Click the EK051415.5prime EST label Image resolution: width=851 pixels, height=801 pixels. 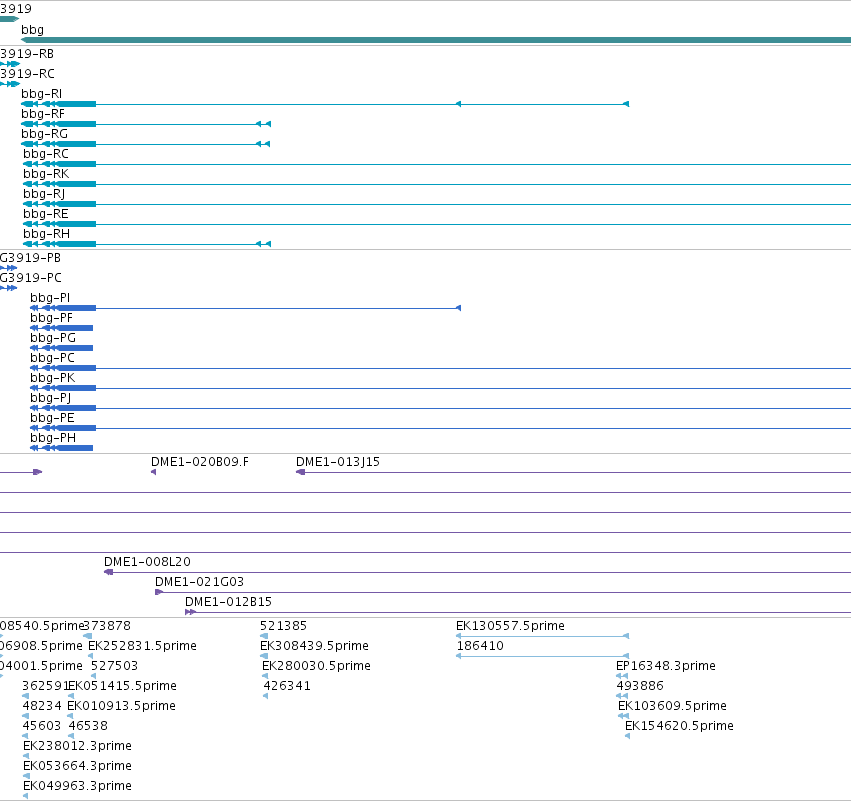(x=123, y=686)
